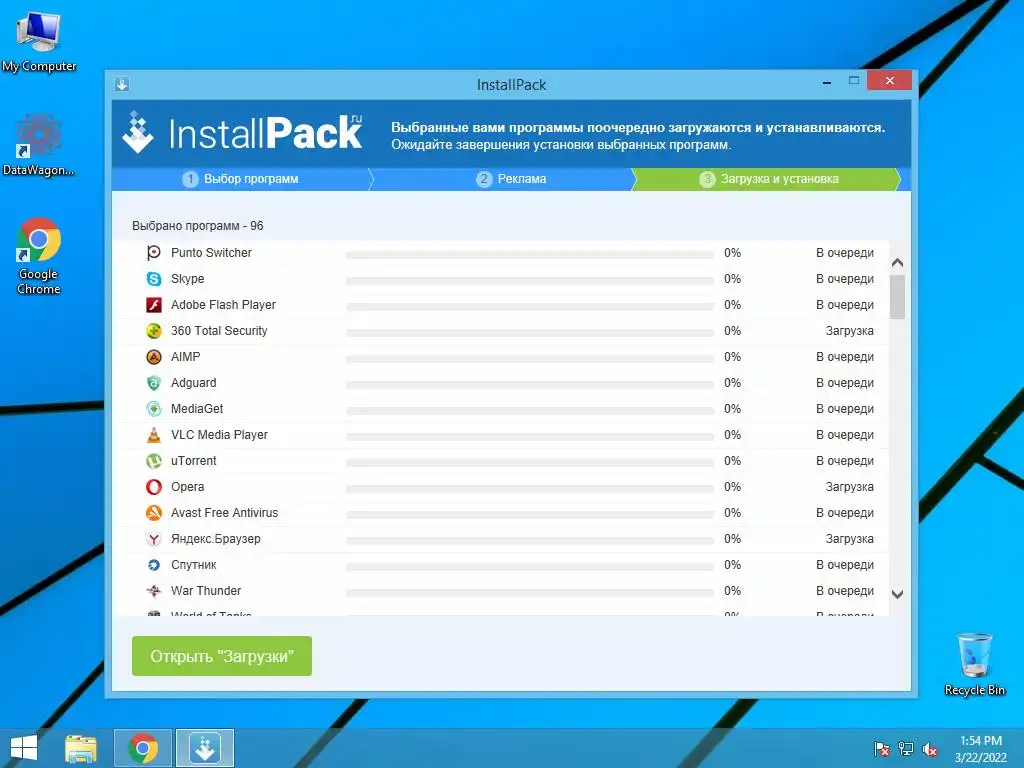
Task: Click the Спутник icon
Action: pos(153,565)
